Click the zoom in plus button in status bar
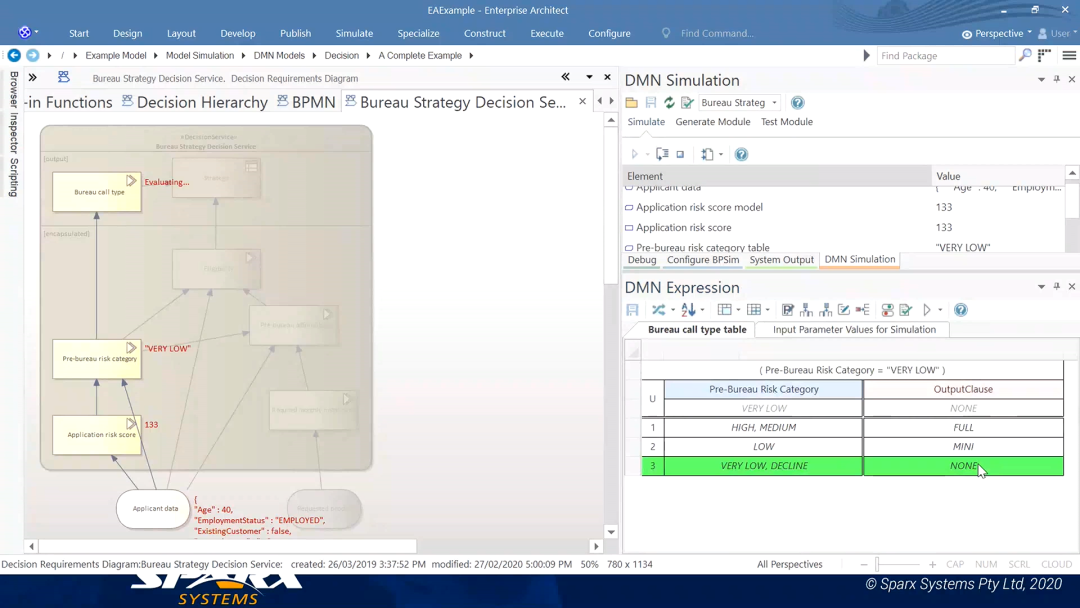 click(932, 564)
